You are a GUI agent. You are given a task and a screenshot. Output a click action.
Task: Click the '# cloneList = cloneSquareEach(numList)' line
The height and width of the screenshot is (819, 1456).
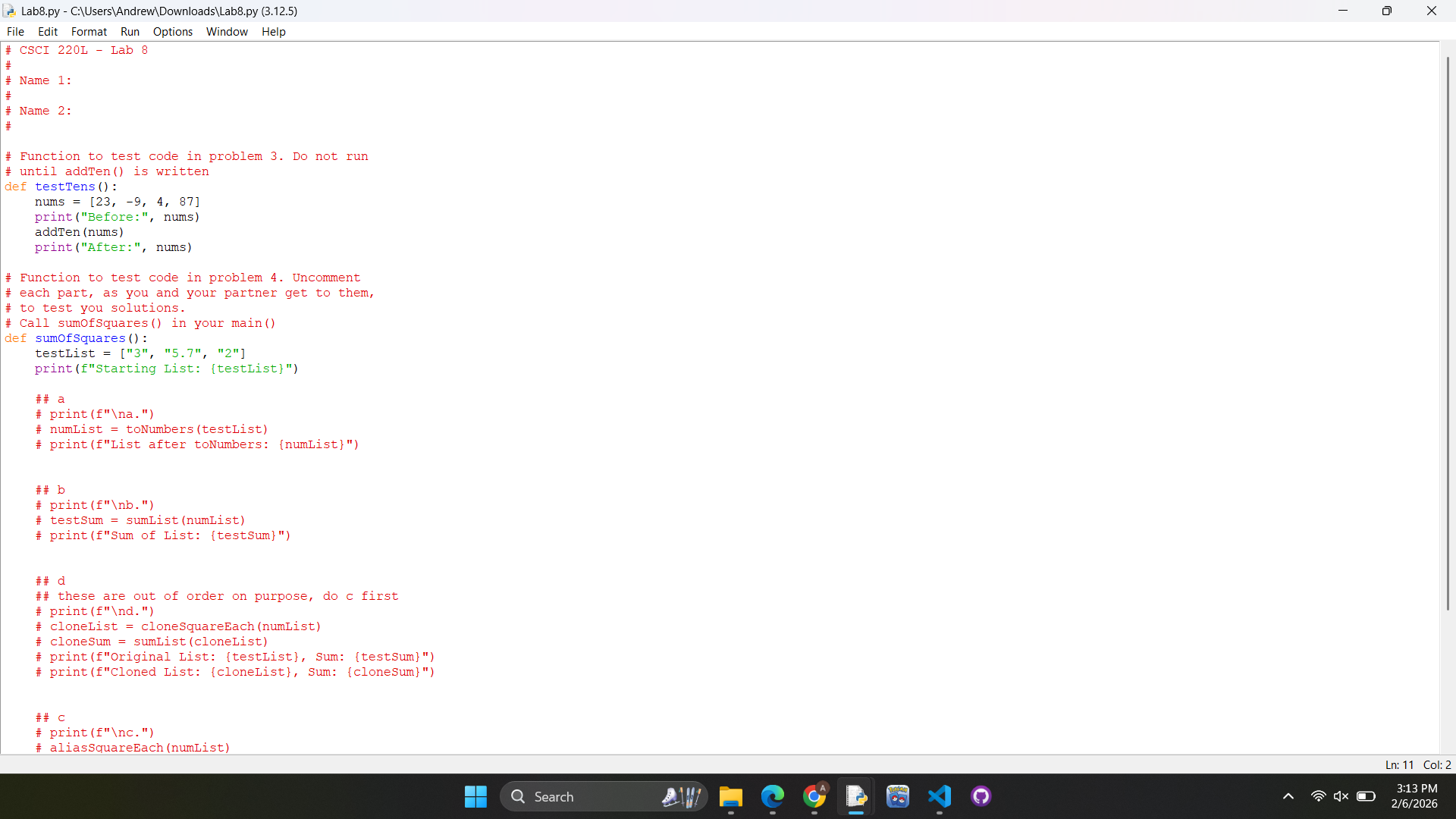click(178, 626)
